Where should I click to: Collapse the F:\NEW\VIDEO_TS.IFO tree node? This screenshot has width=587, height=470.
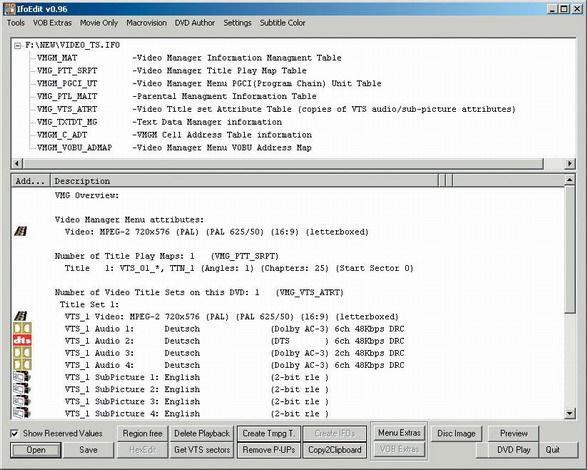pyautogui.click(x=17, y=46)
